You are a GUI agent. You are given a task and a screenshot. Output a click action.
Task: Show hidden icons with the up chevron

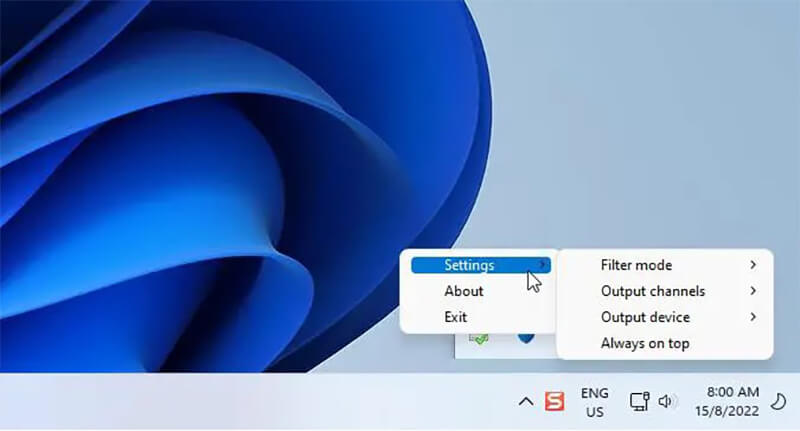(x=525, y=401)
